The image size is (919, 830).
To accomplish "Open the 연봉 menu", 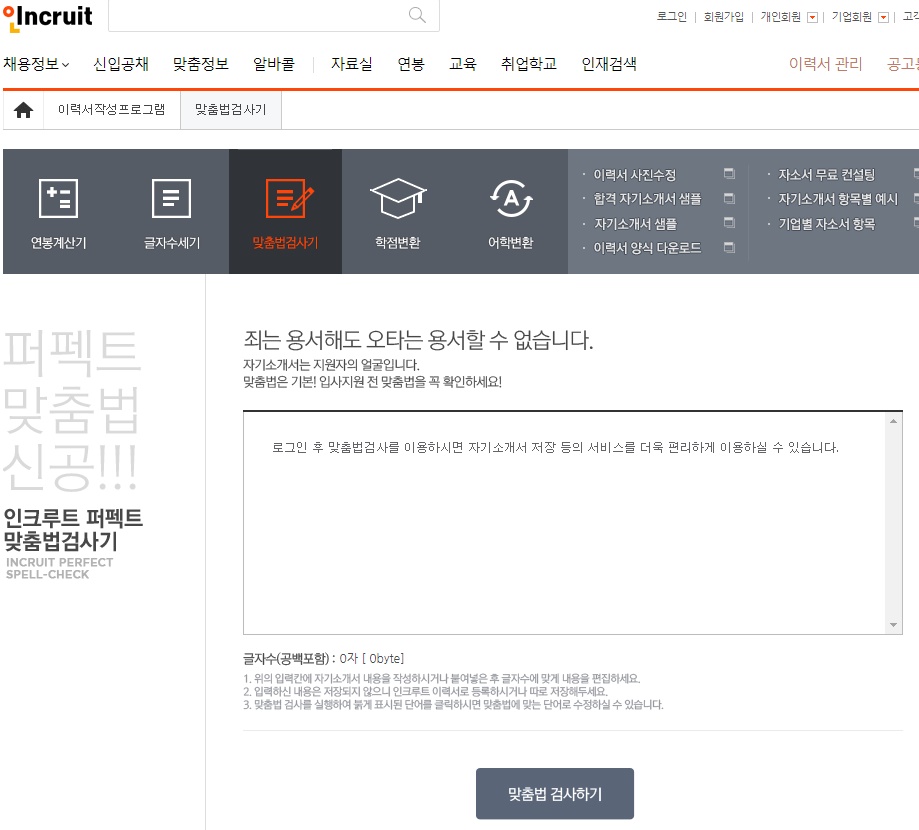I will pyautogui.click(x=411, y=64).
